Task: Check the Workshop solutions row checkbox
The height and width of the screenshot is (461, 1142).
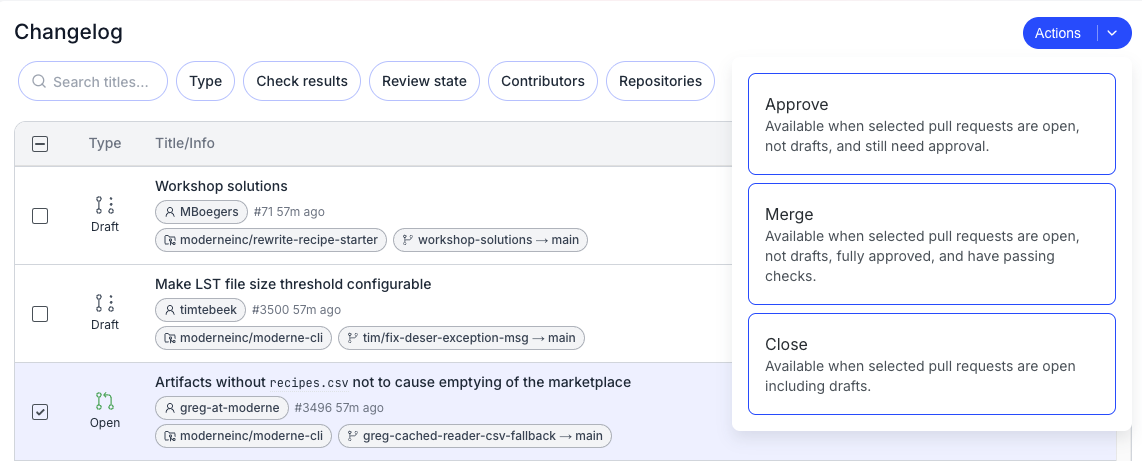Action: tap(40, 216)
